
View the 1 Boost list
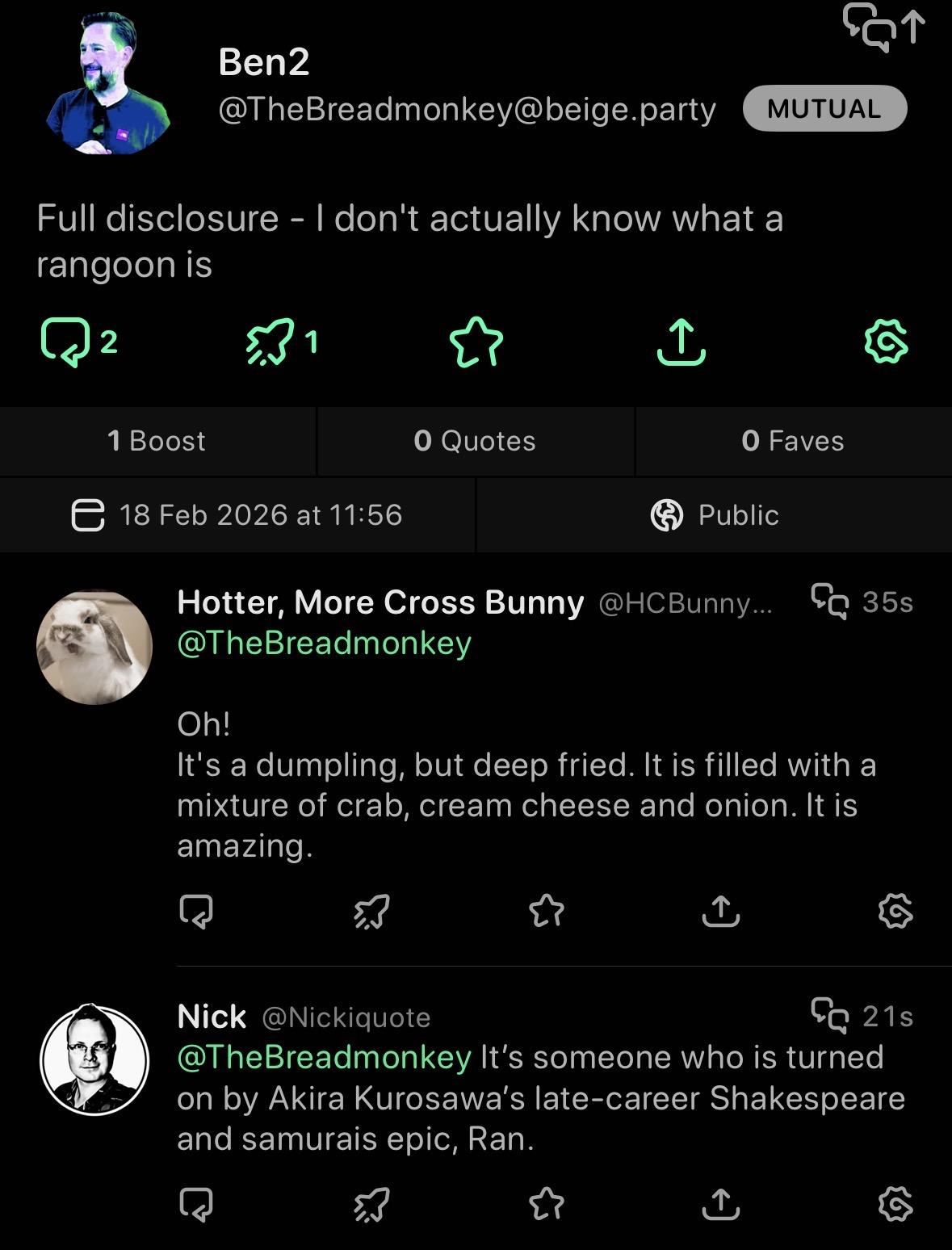(157, 441)
